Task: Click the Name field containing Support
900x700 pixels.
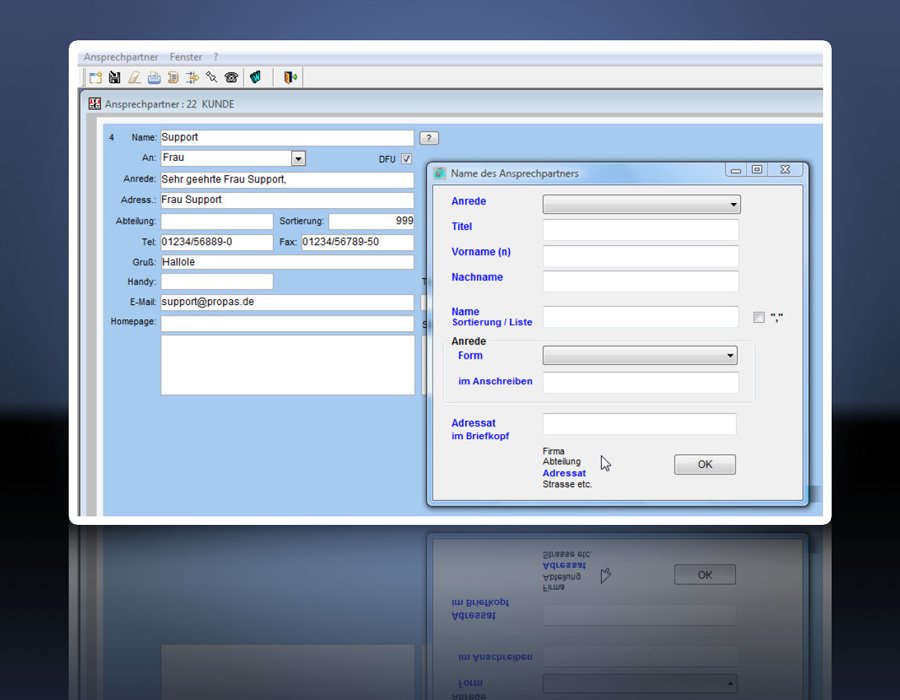Action: tap(287, 138)
